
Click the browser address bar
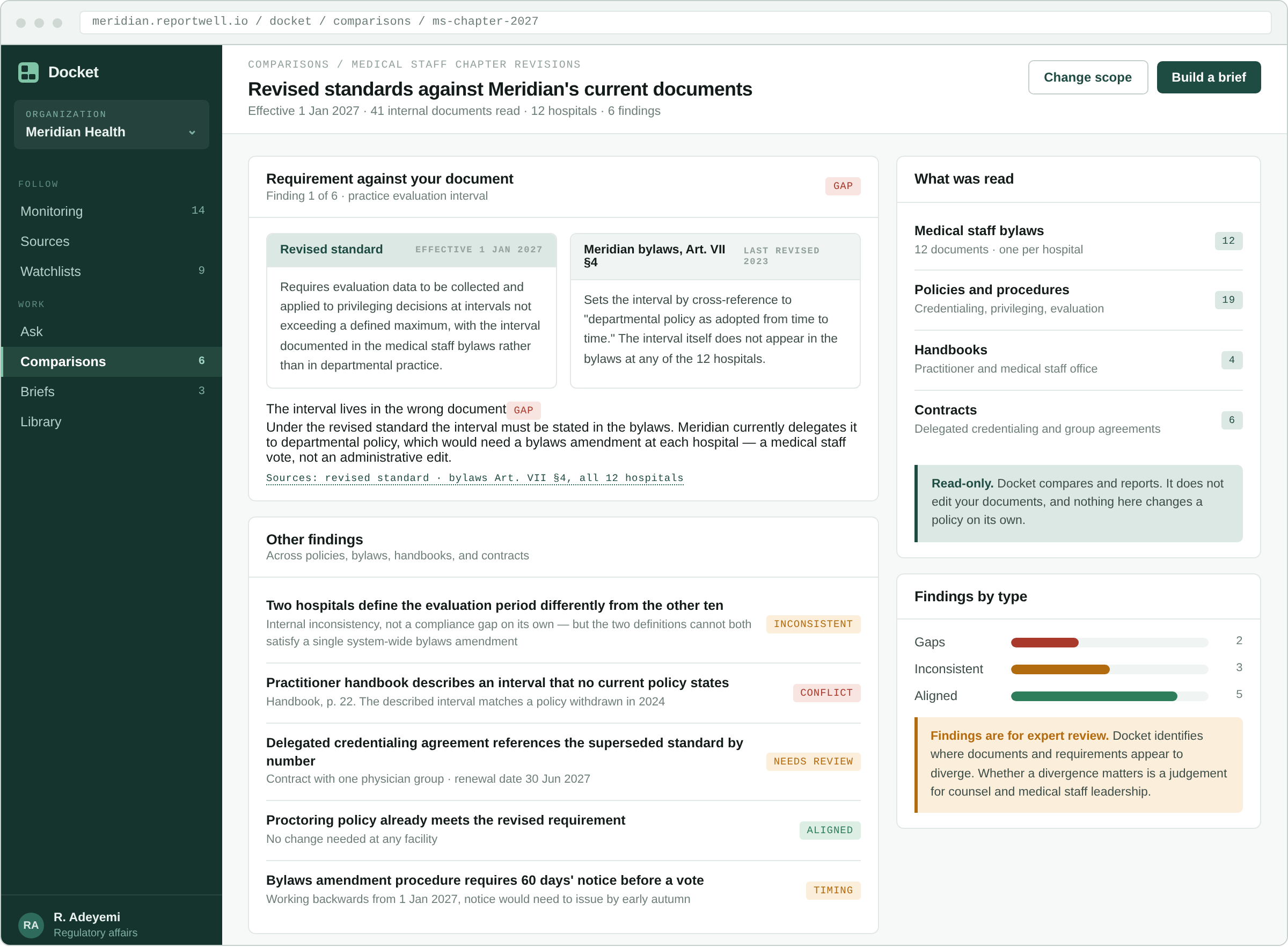(675, 22)
